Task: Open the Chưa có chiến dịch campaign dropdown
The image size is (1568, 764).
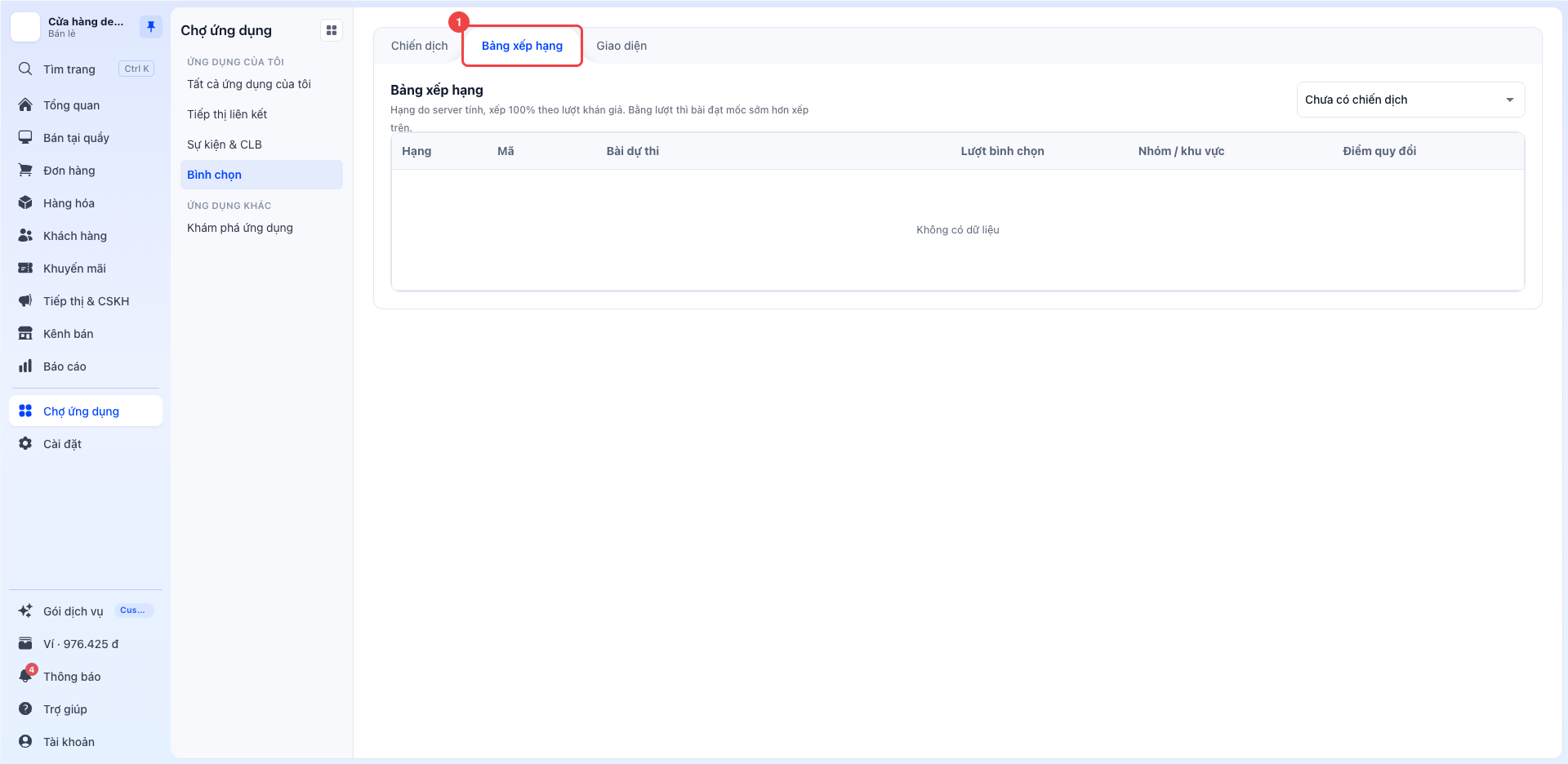Action: point(1410,100)
